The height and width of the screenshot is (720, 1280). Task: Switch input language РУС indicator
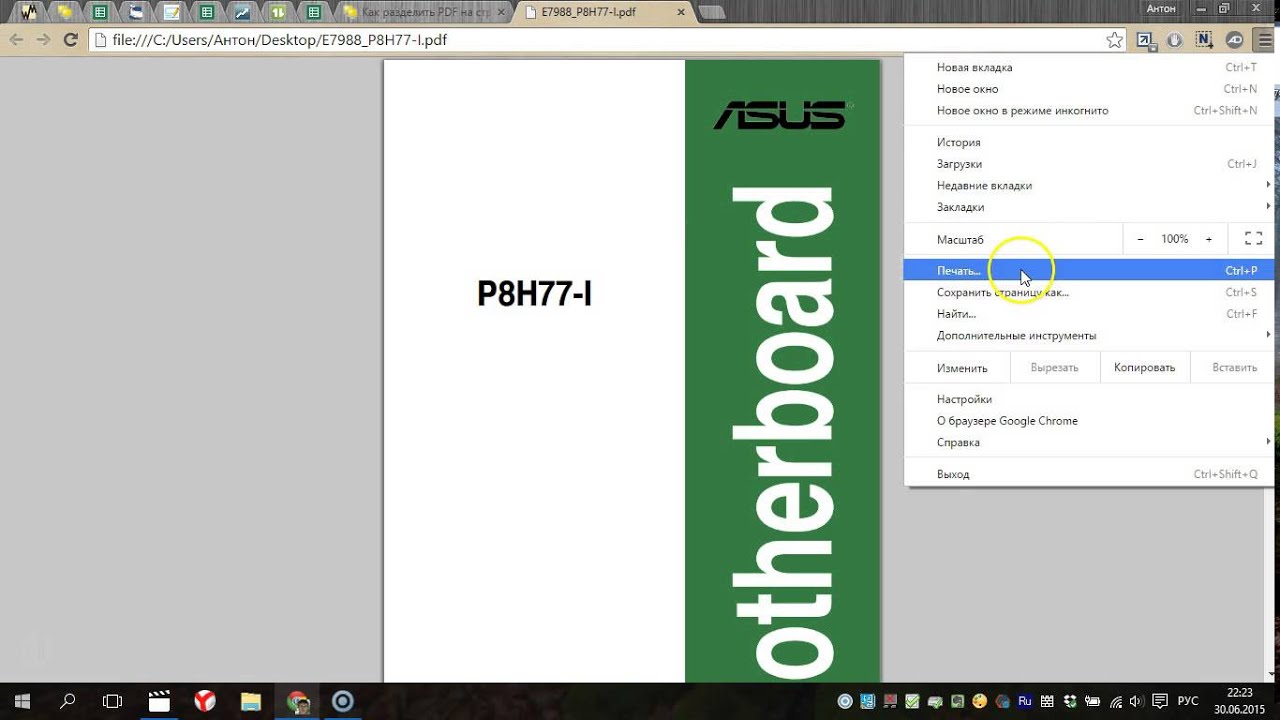pos(1188,701)
